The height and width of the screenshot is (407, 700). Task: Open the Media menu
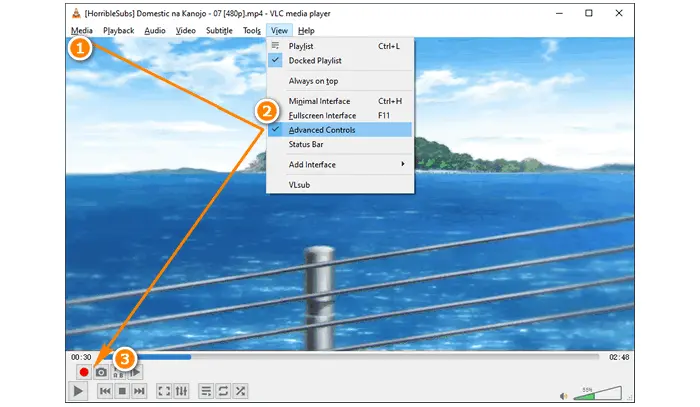click(82, 30)
